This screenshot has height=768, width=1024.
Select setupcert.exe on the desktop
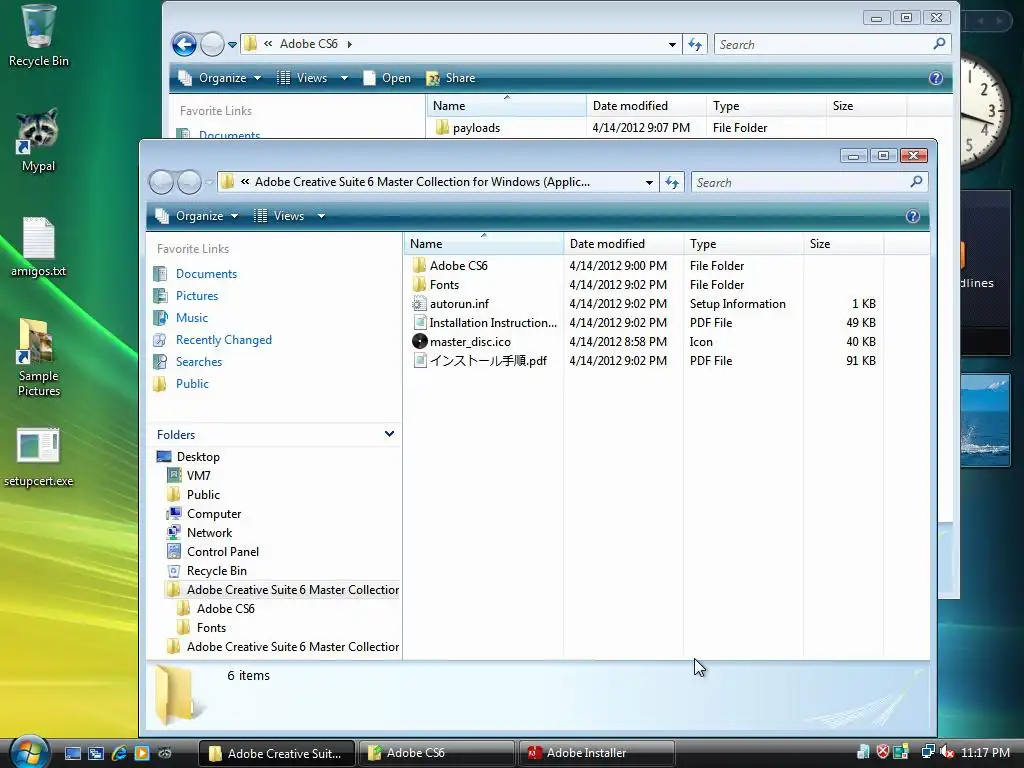click(38, 457)
